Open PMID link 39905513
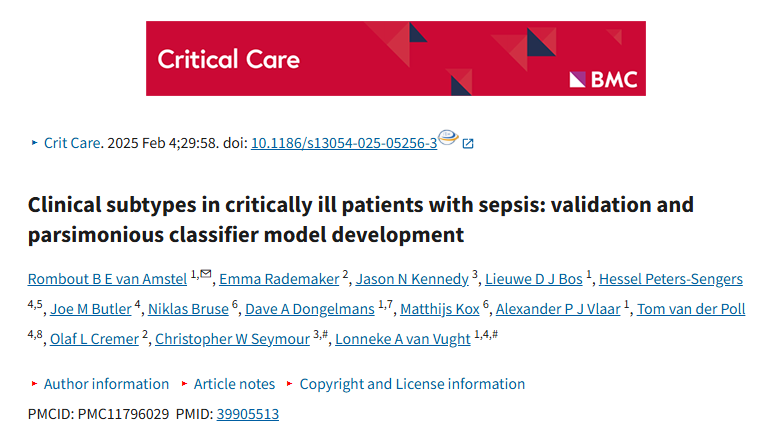The height and width of the screenshot is (441, 775). point(248,414)
